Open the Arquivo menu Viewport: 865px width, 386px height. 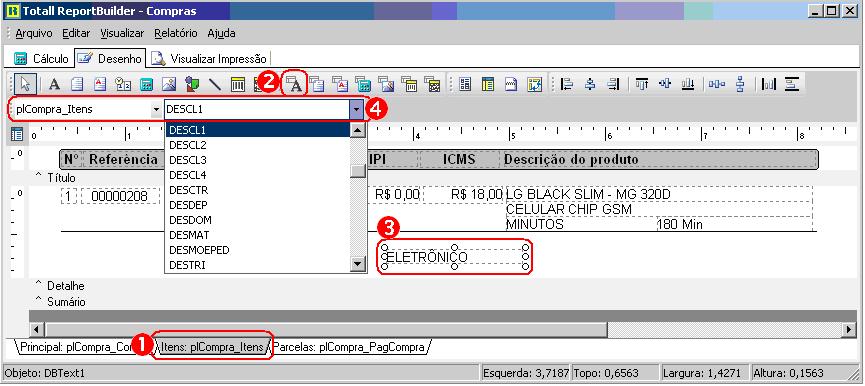tap(34, 33)
